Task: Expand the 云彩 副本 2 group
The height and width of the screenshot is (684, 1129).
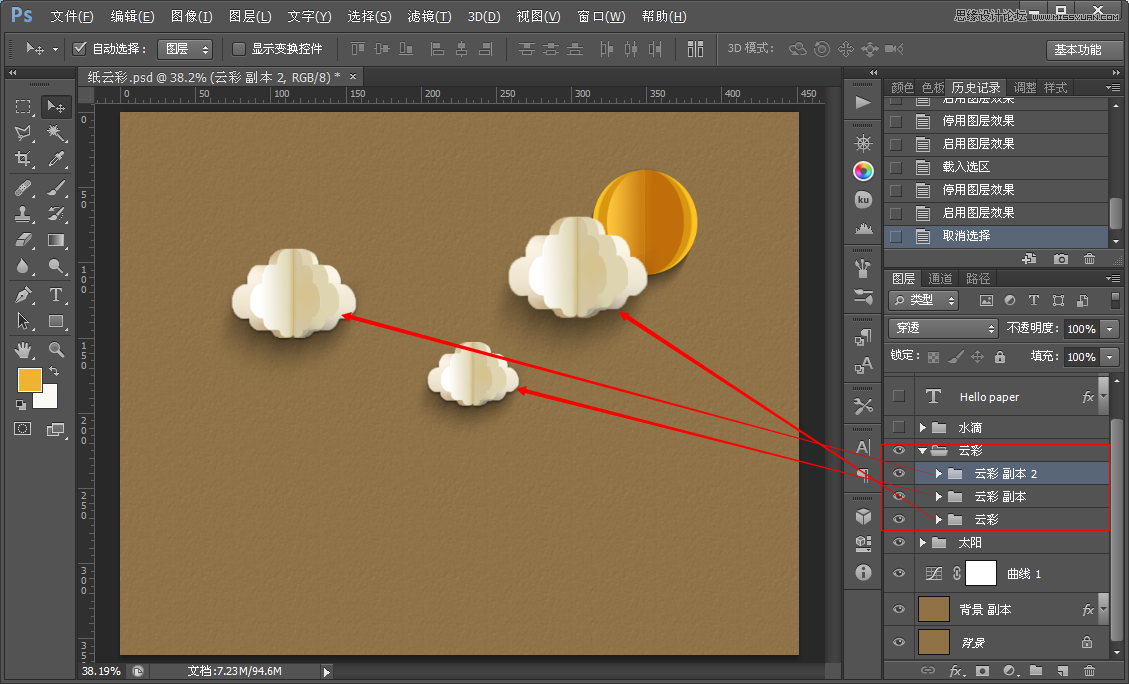Action: point(938,474)
